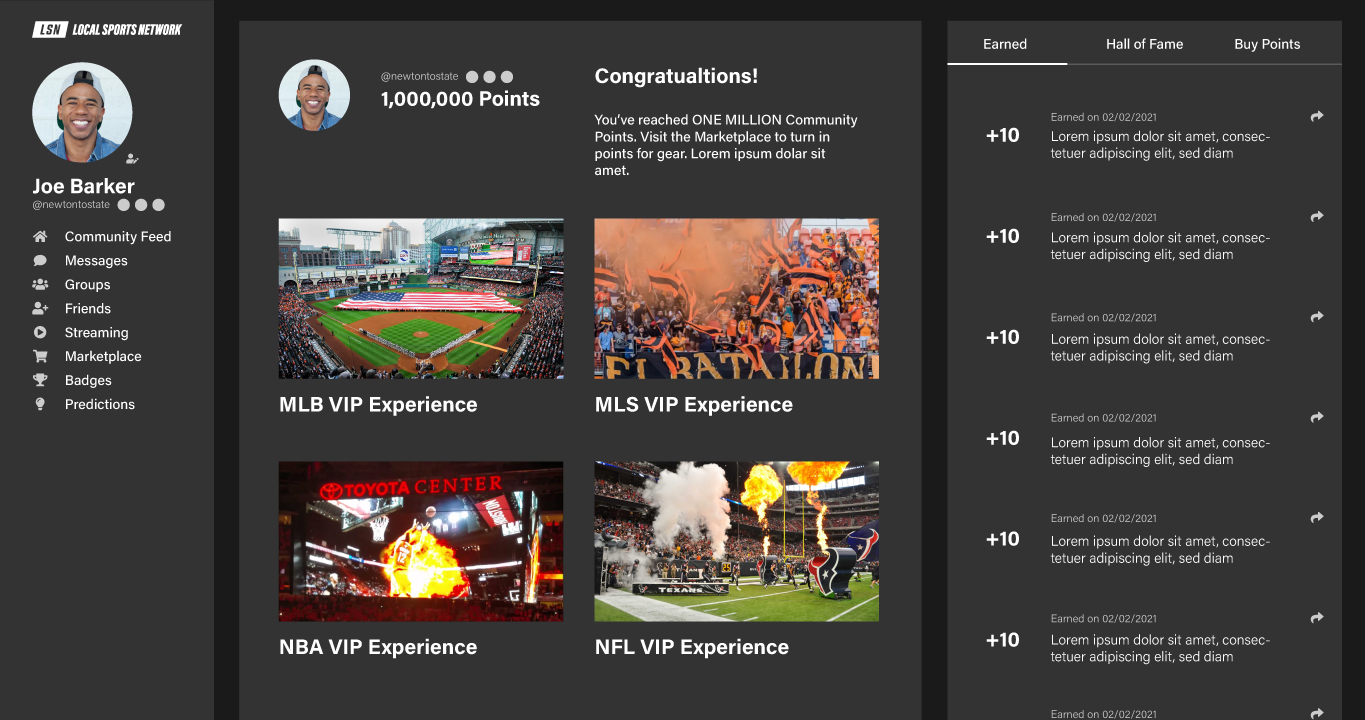Image resolution: width=1365 pixels, height=720 pixels.
Task: Click Joe Barker's large sidebar profile photo
Action: pyautogui.click(x=82, y=112)
